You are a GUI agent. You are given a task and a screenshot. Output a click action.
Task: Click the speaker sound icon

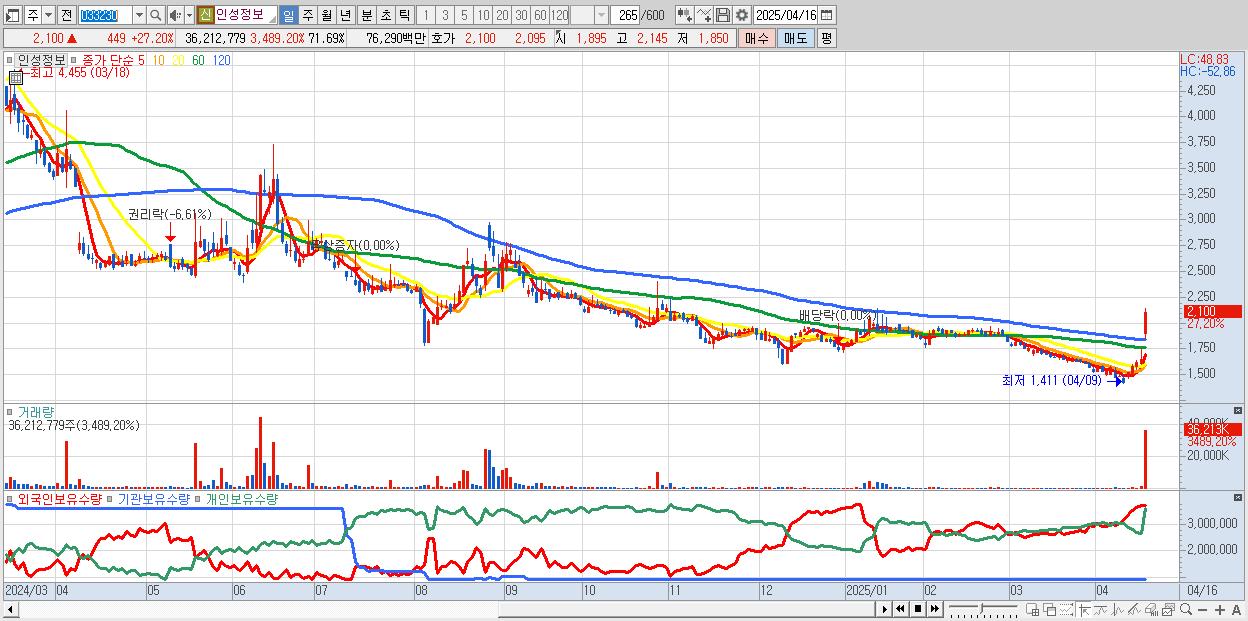tap(175, 15)
